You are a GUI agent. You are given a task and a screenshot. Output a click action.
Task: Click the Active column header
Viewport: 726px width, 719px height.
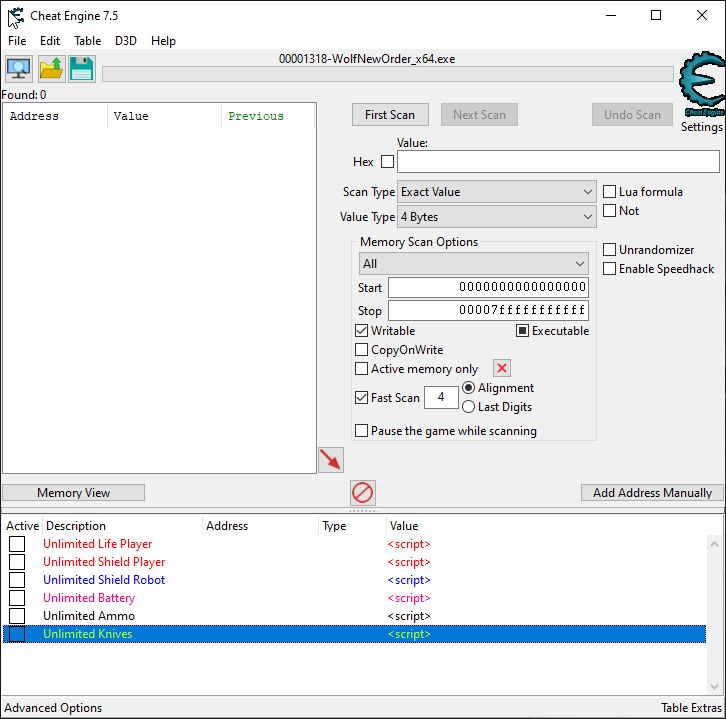pyautogui.click(x=22, y=526)
